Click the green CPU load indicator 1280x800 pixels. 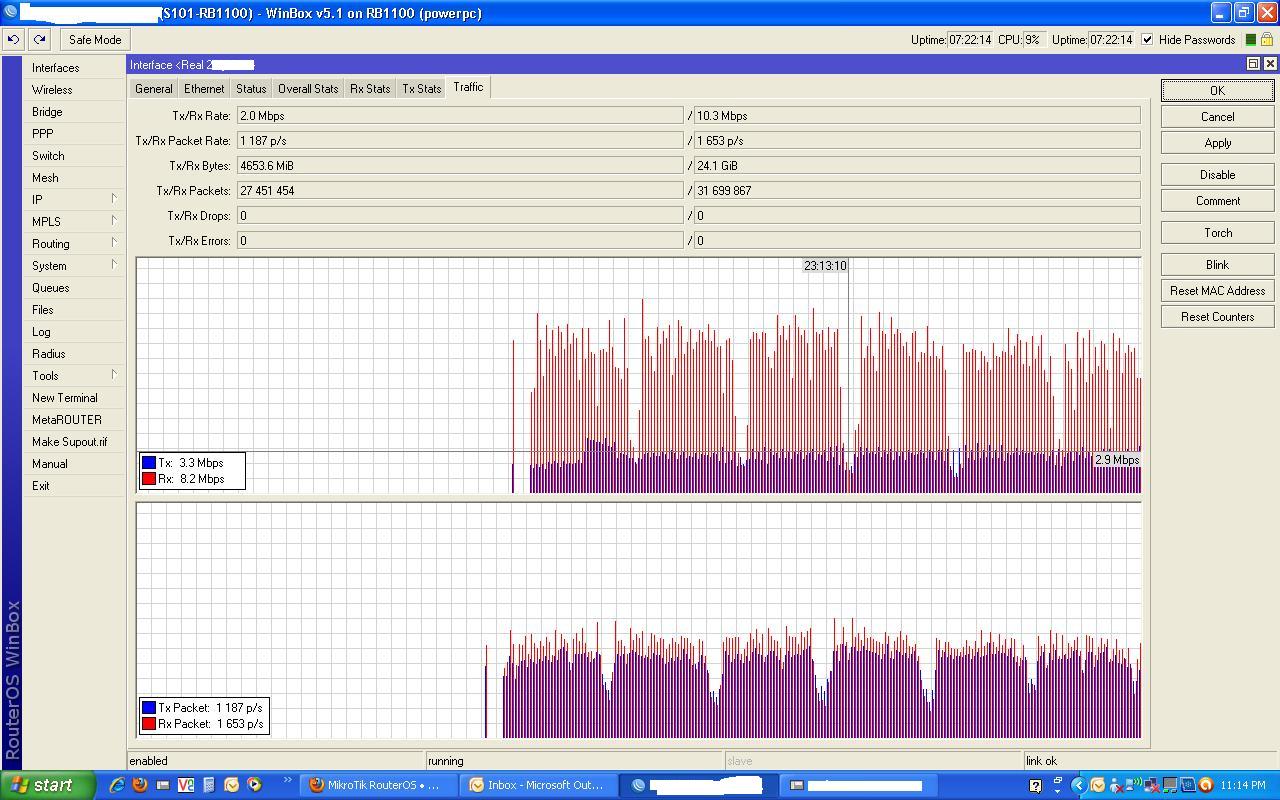coord(1250,40)
